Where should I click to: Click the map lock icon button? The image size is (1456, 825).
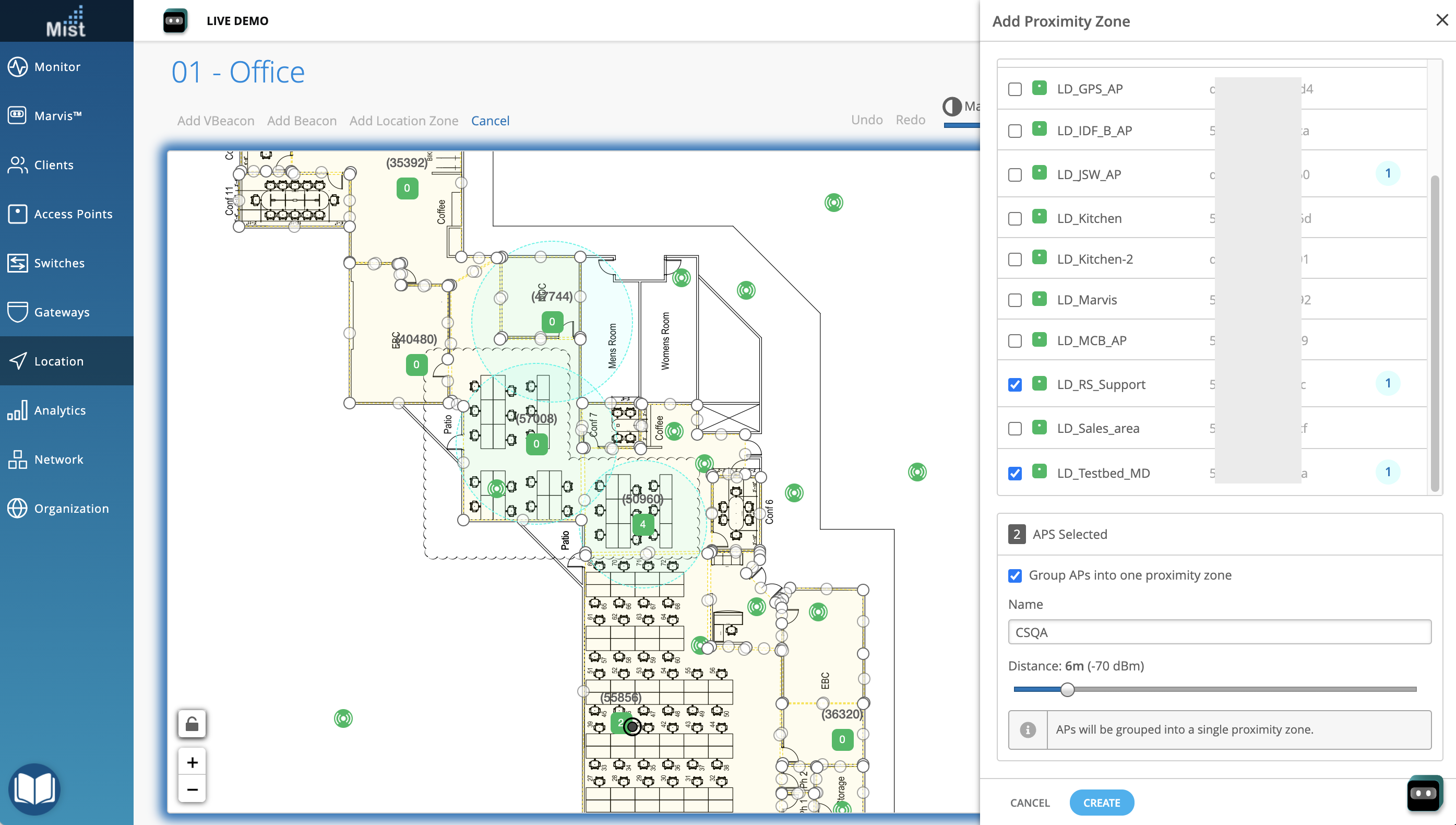[192, 724]
